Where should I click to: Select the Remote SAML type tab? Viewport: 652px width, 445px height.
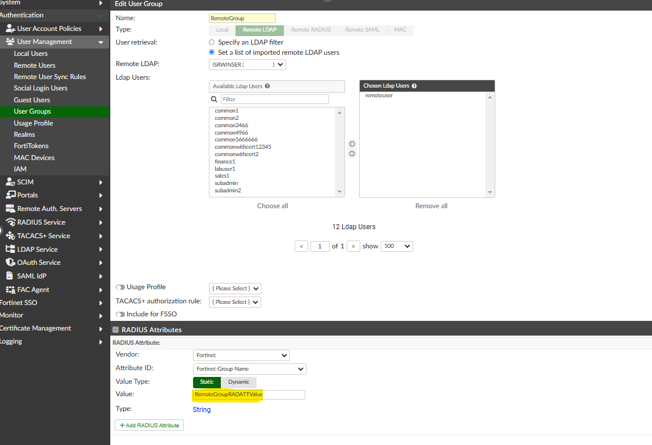click(x=362, y=30)
